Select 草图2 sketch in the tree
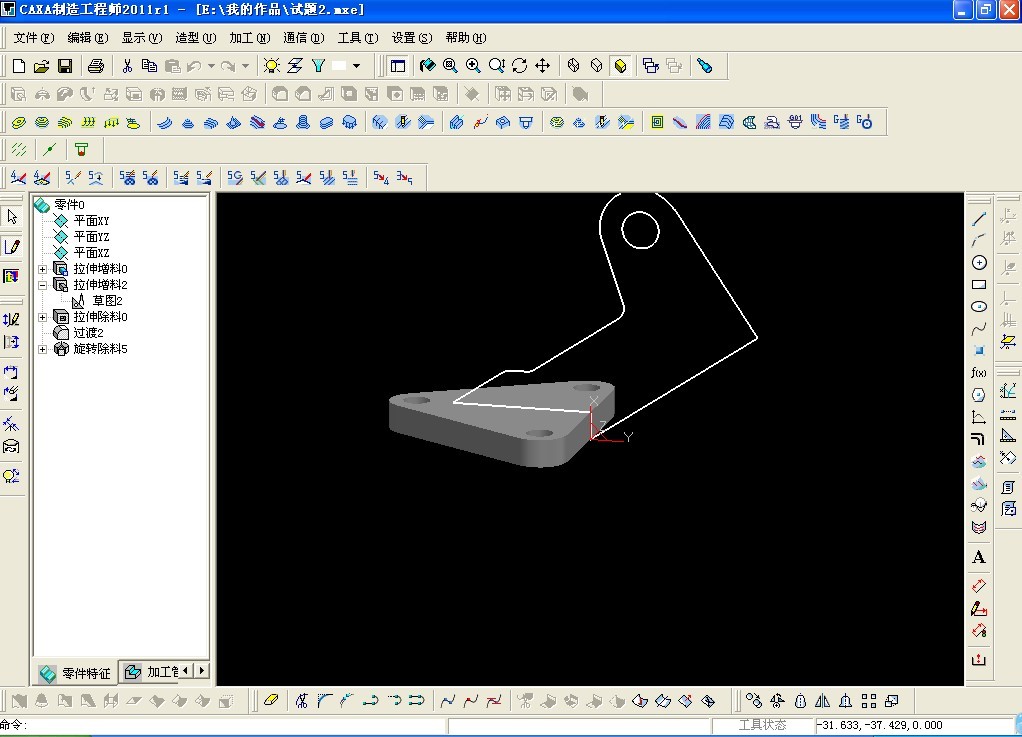The height and width of the screenshot is (737, 1022). [108, 301]
